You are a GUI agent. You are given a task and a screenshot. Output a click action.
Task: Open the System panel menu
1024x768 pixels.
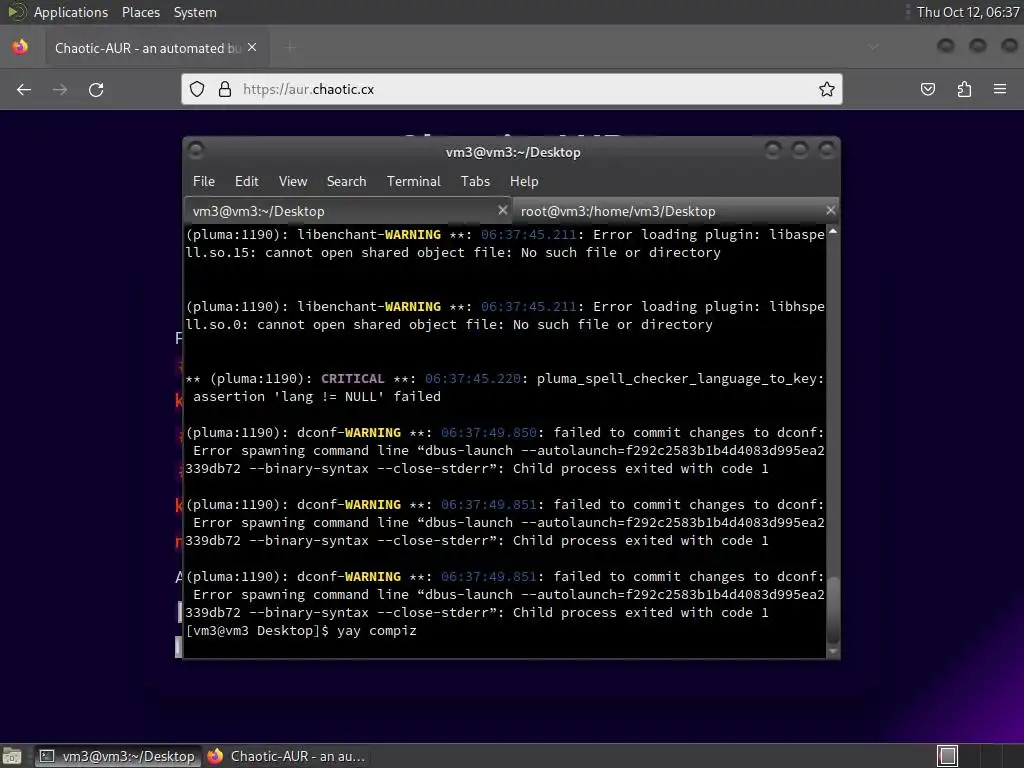coord(195,12)
